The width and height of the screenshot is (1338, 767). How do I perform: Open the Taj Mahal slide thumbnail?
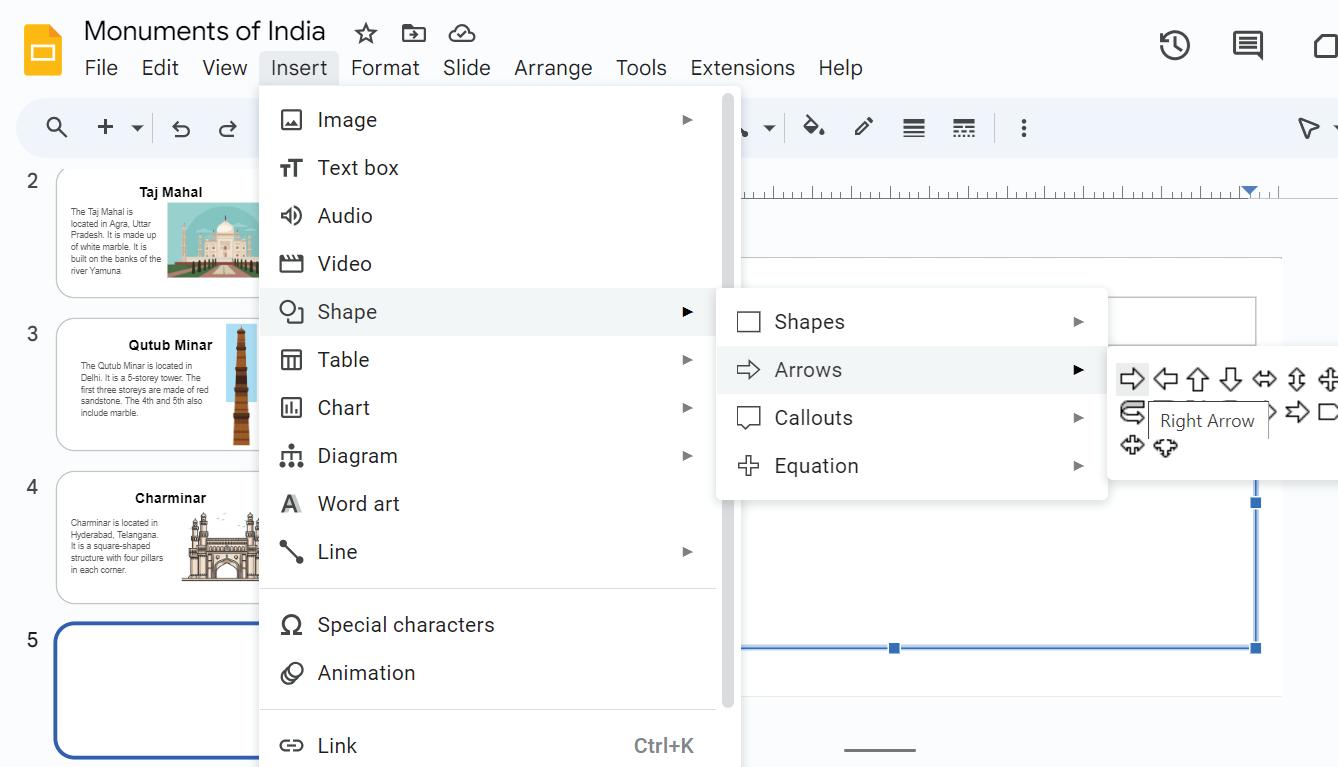click(x=158, y=233)
